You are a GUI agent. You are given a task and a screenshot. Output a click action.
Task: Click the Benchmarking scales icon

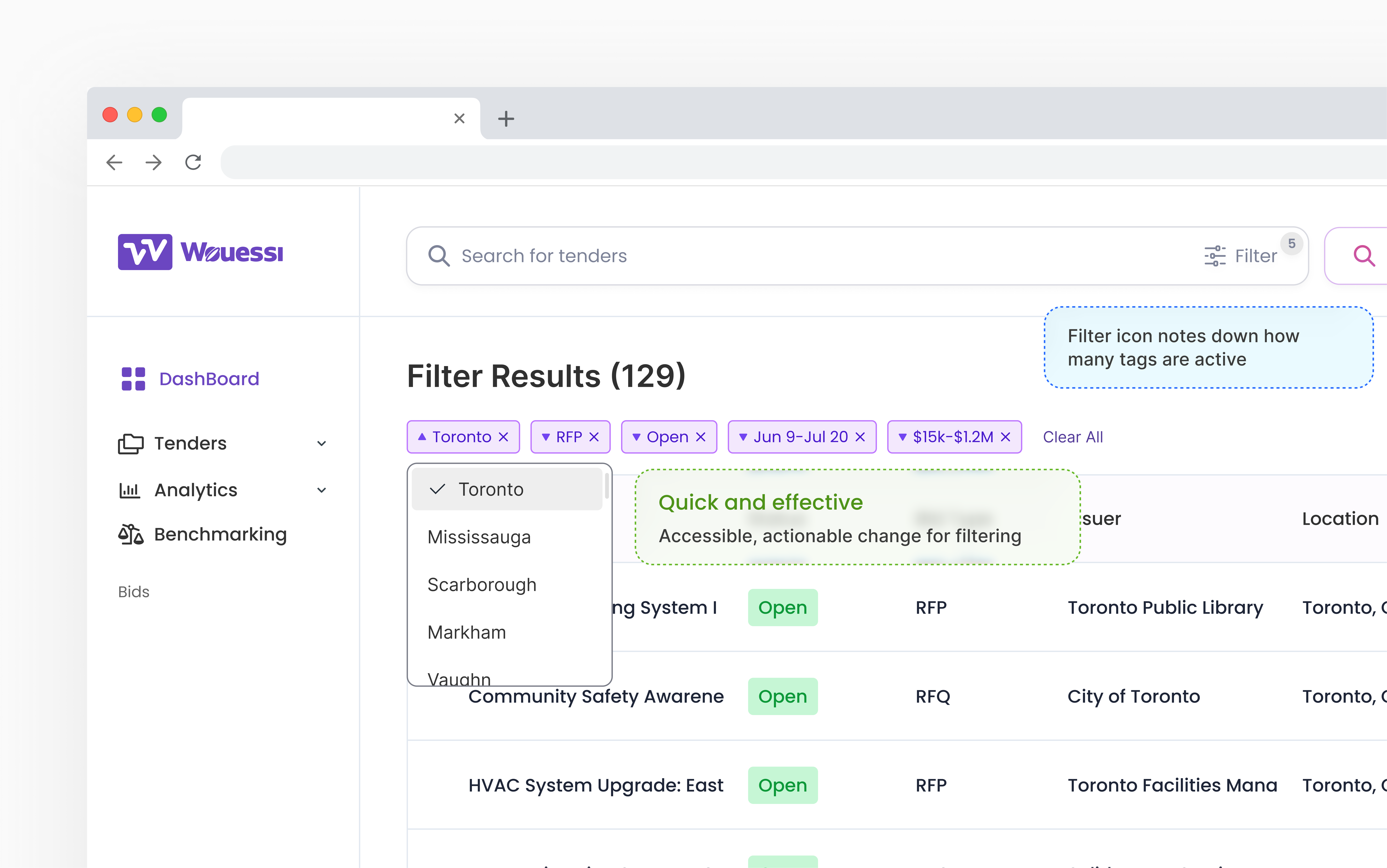coord(130,535)
